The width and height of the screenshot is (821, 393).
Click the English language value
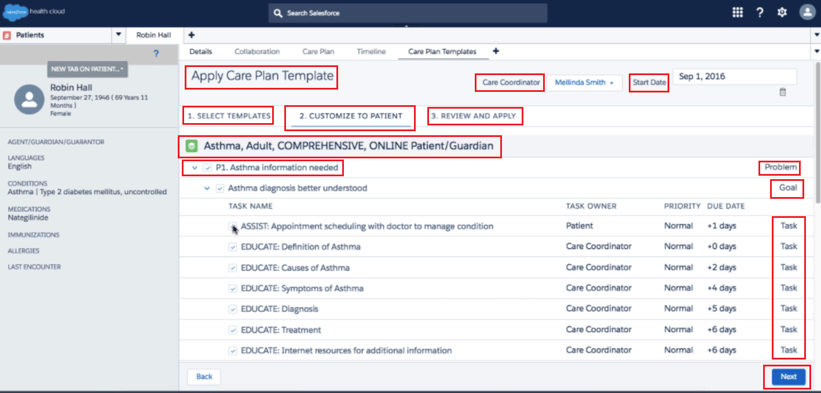tap(20, 166)
